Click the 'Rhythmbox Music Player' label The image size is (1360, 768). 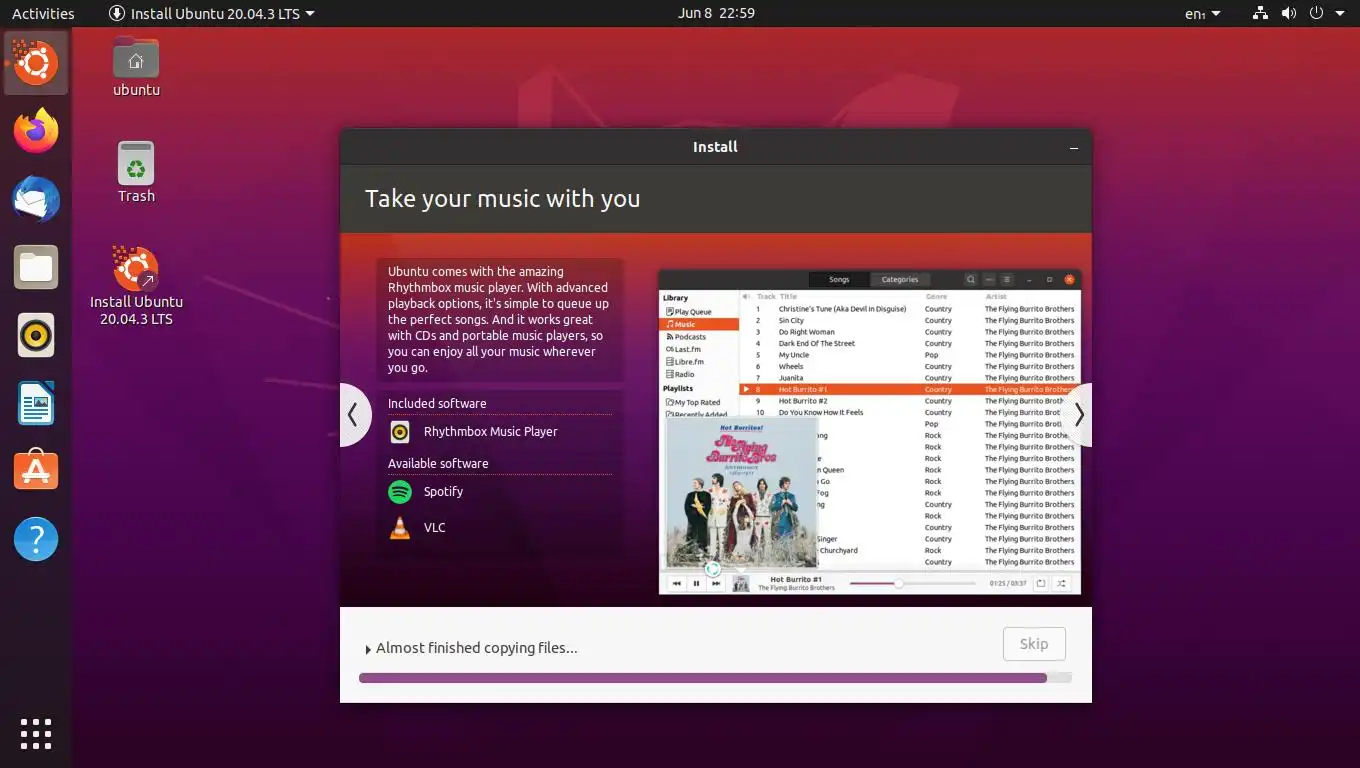point(491,432)
